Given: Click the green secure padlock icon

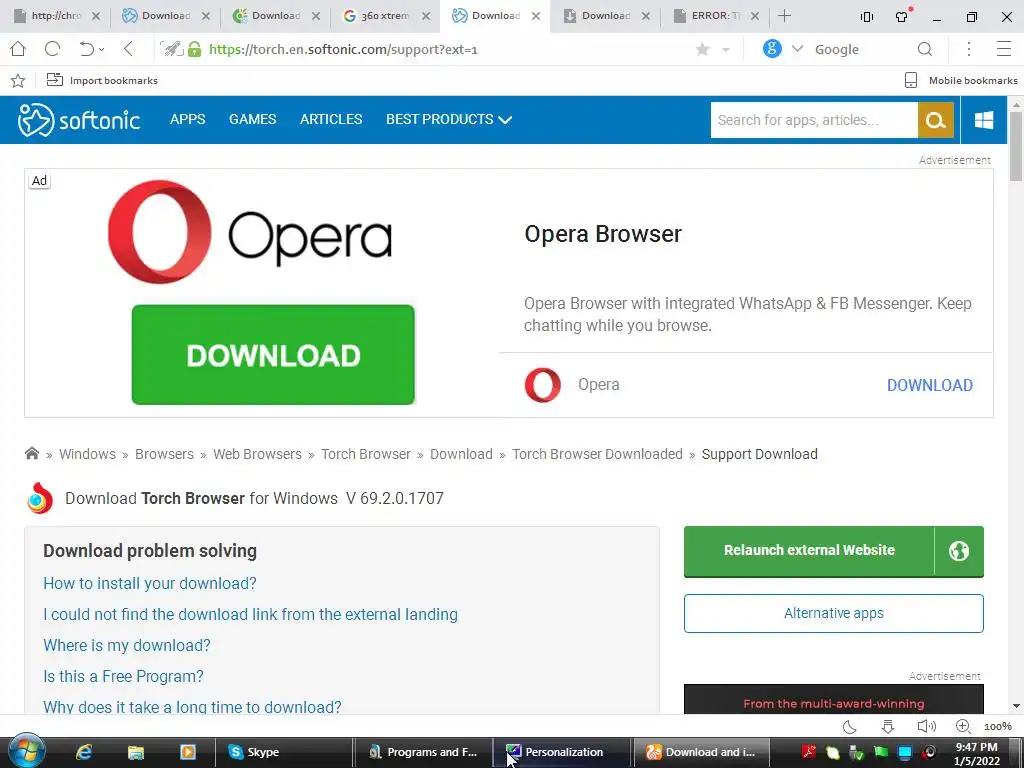Looking at the screenshot, I should pyautogui.click(x=195, y=49).
